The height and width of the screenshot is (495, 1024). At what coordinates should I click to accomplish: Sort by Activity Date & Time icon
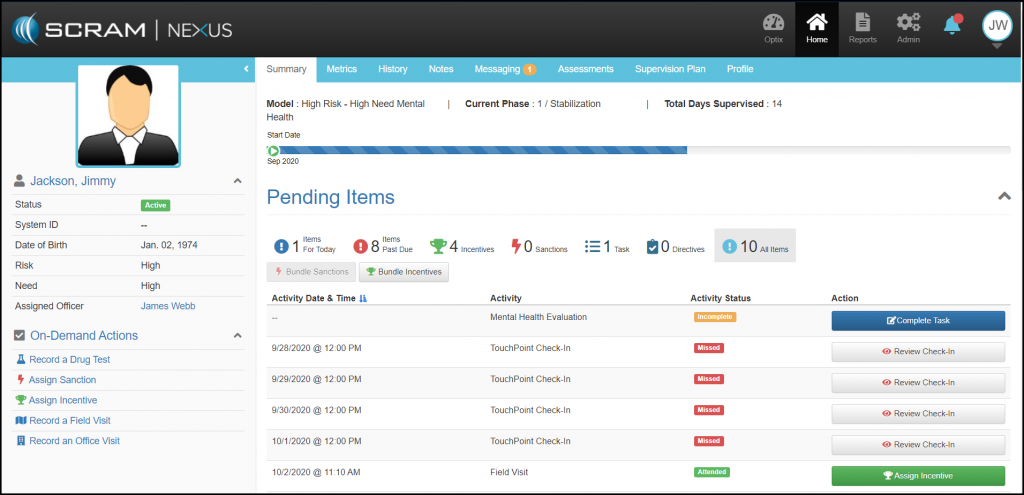(x=362, y=298)
